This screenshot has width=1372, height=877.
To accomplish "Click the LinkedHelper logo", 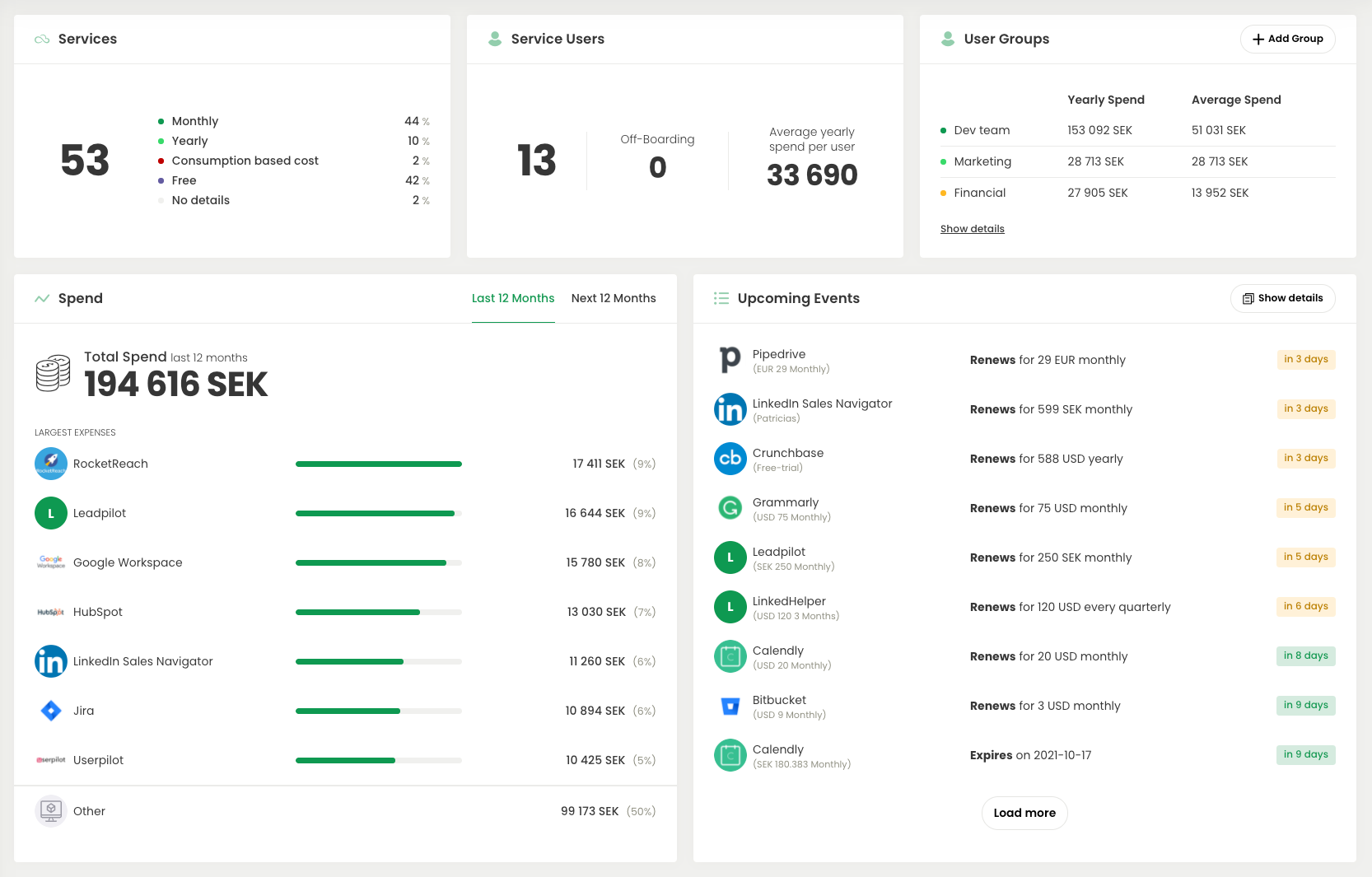I will (730, 607).
